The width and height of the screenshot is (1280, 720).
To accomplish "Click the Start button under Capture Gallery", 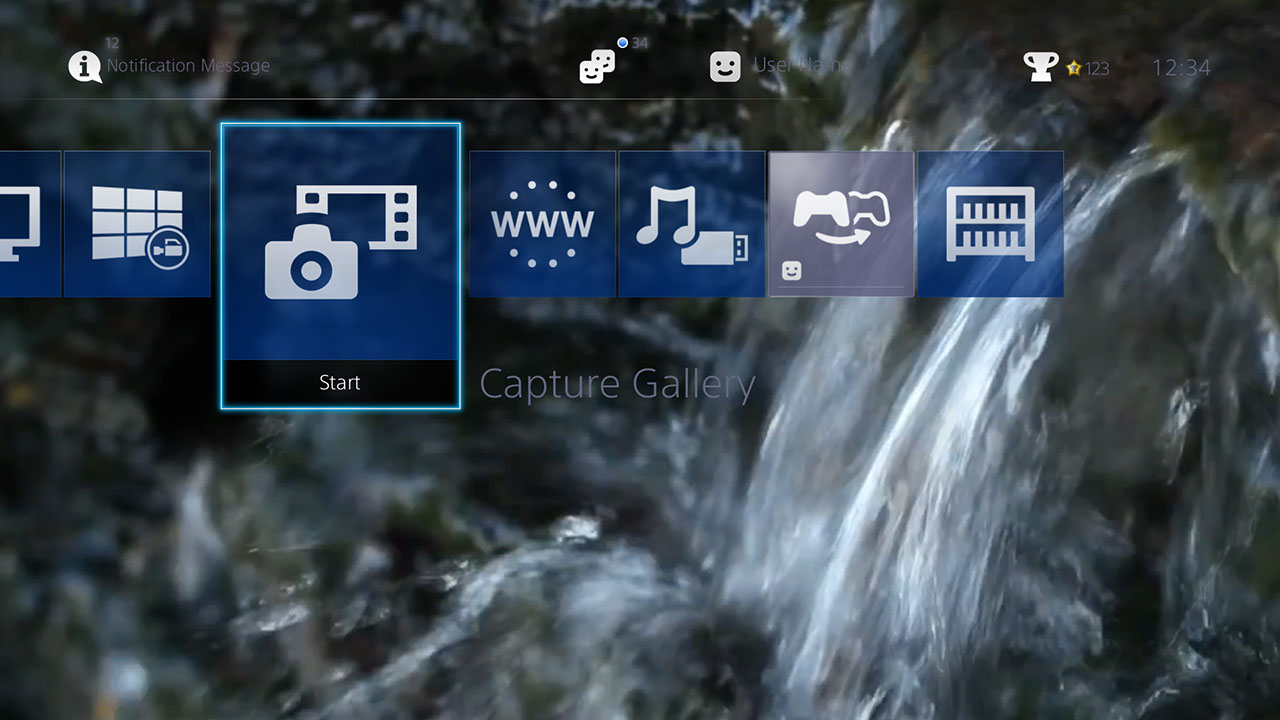I will pos(340,383).
